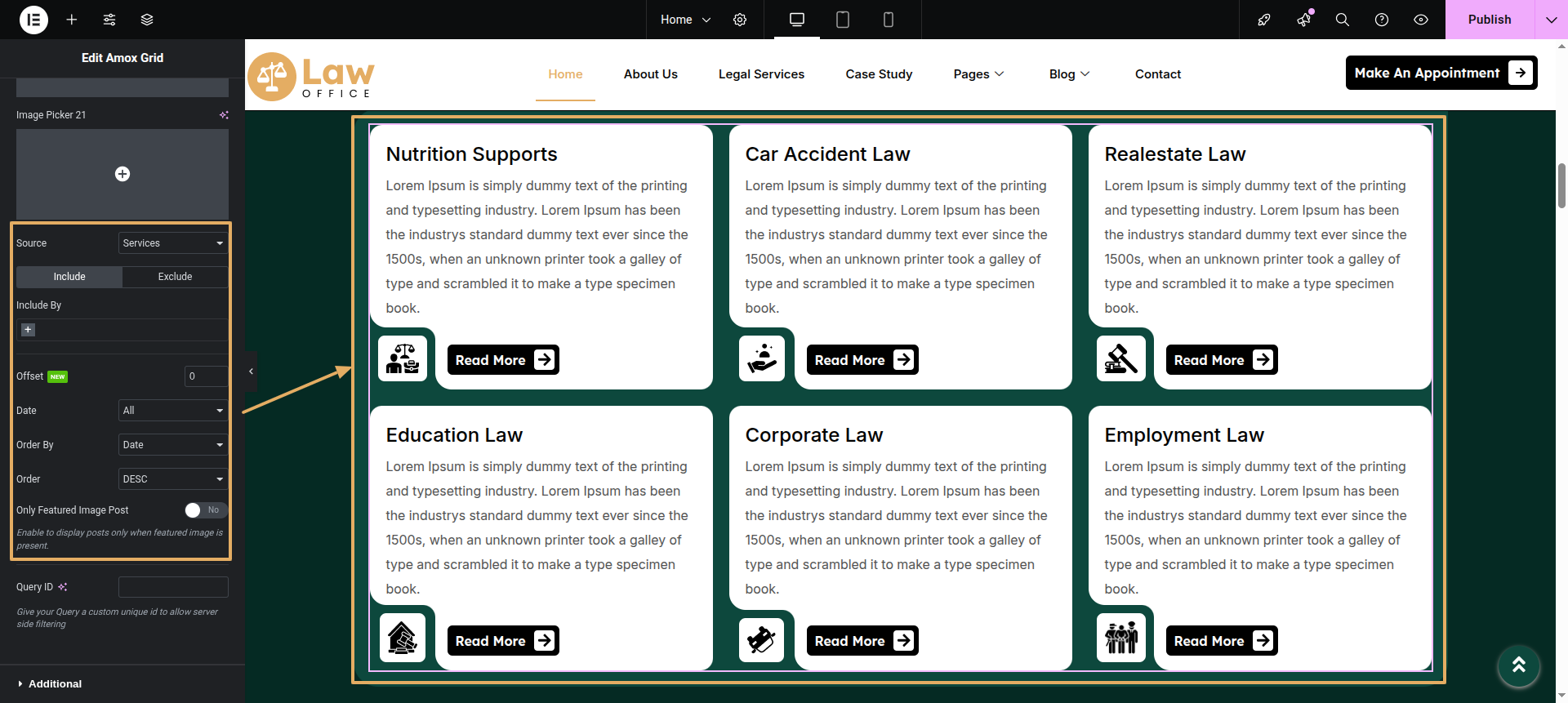
Task: Open the Order By dropdown
Action: pyautogui.click(x=172, y=445)
